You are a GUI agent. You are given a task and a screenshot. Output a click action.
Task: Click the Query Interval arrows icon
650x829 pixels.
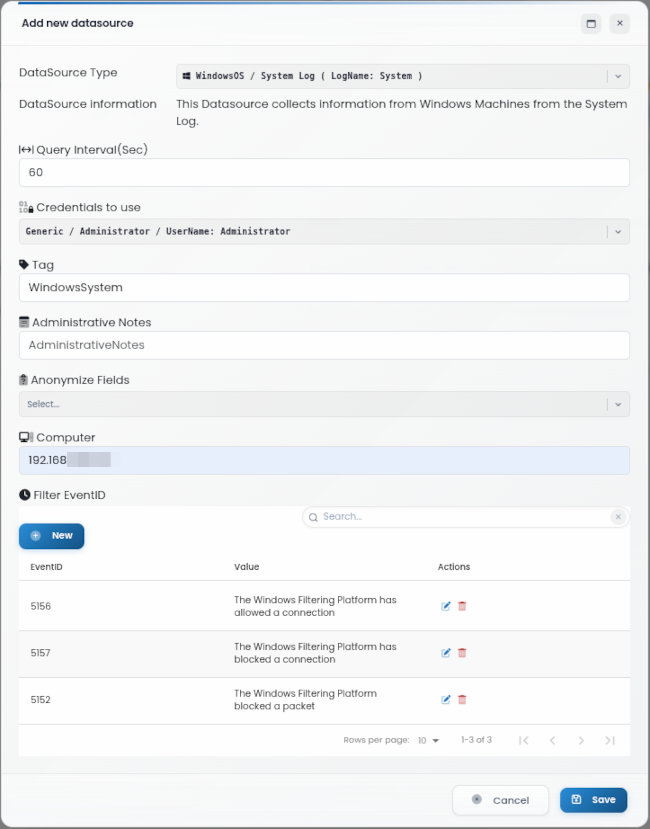click(26, 150)
